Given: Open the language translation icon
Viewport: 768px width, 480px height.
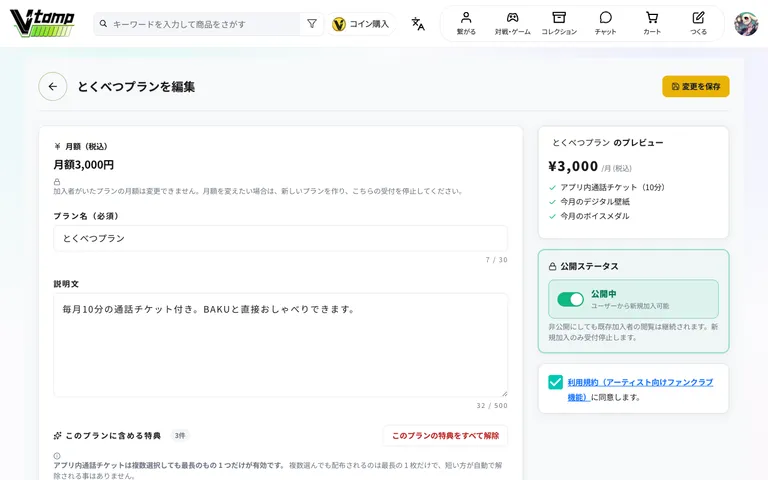Looking at the screenshot, I should point(418,24).
